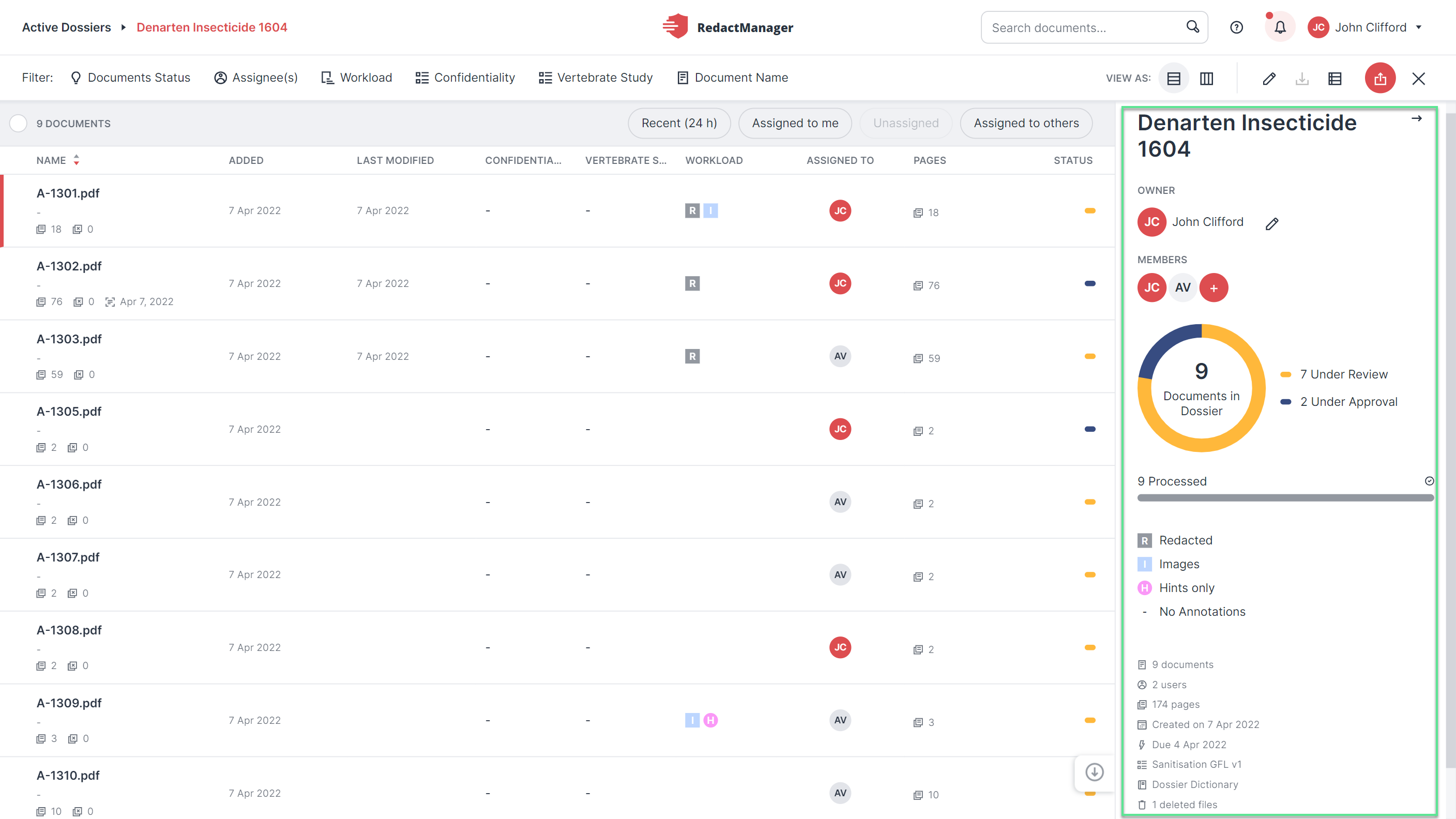
Task: Filter by Images legend entry
Action: point(1169,564)
